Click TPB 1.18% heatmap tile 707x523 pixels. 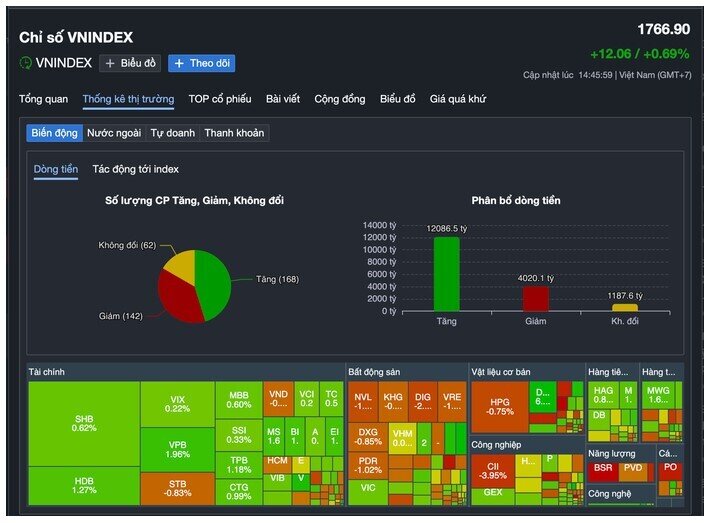[x=239, y=465]
